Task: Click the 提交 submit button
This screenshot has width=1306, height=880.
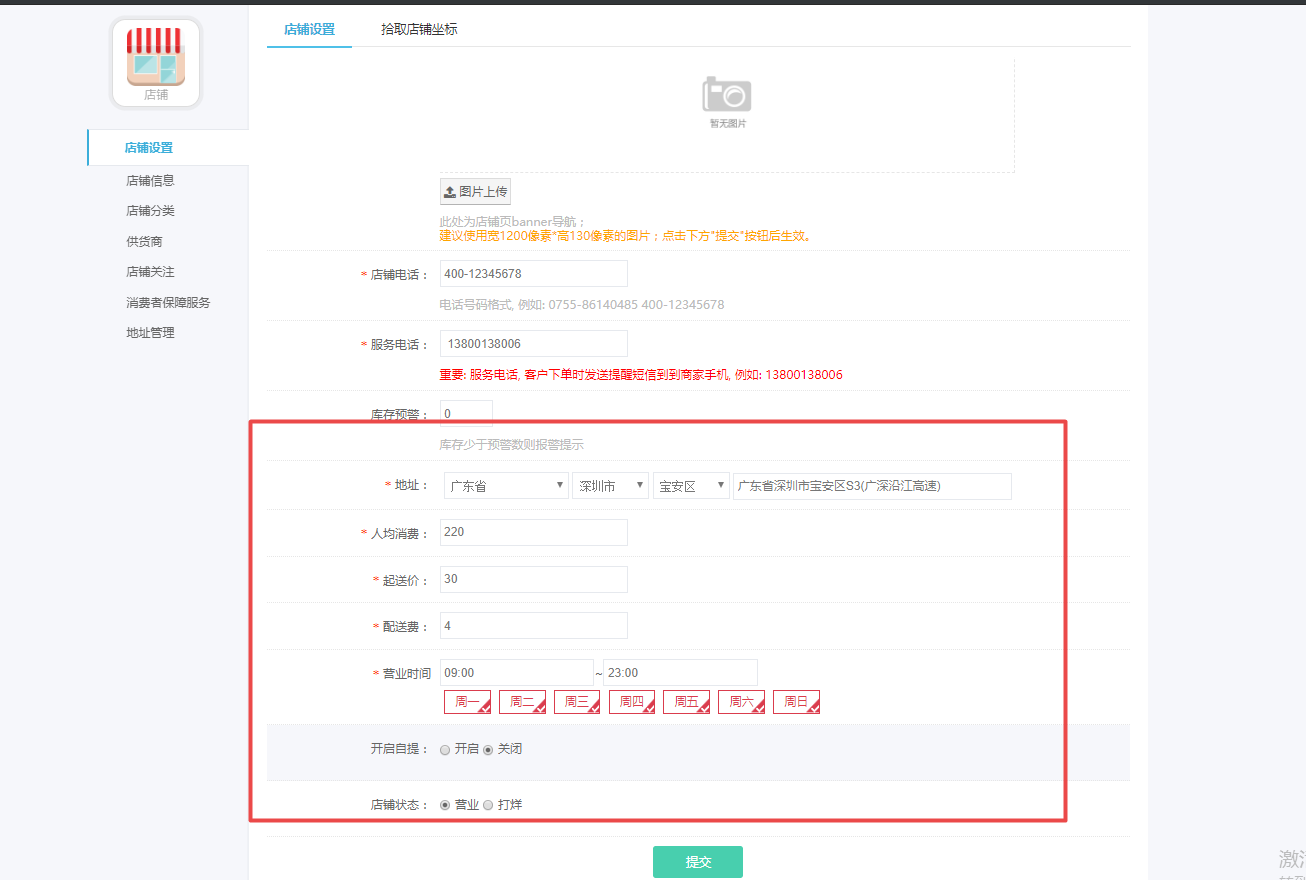Action: (697, 861)
